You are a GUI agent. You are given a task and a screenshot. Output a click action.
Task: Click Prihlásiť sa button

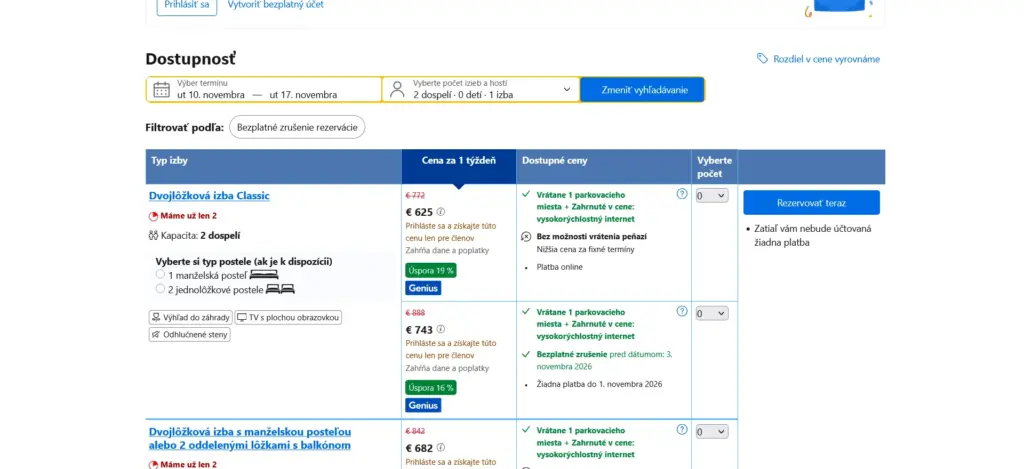click(x=187, y=5)
